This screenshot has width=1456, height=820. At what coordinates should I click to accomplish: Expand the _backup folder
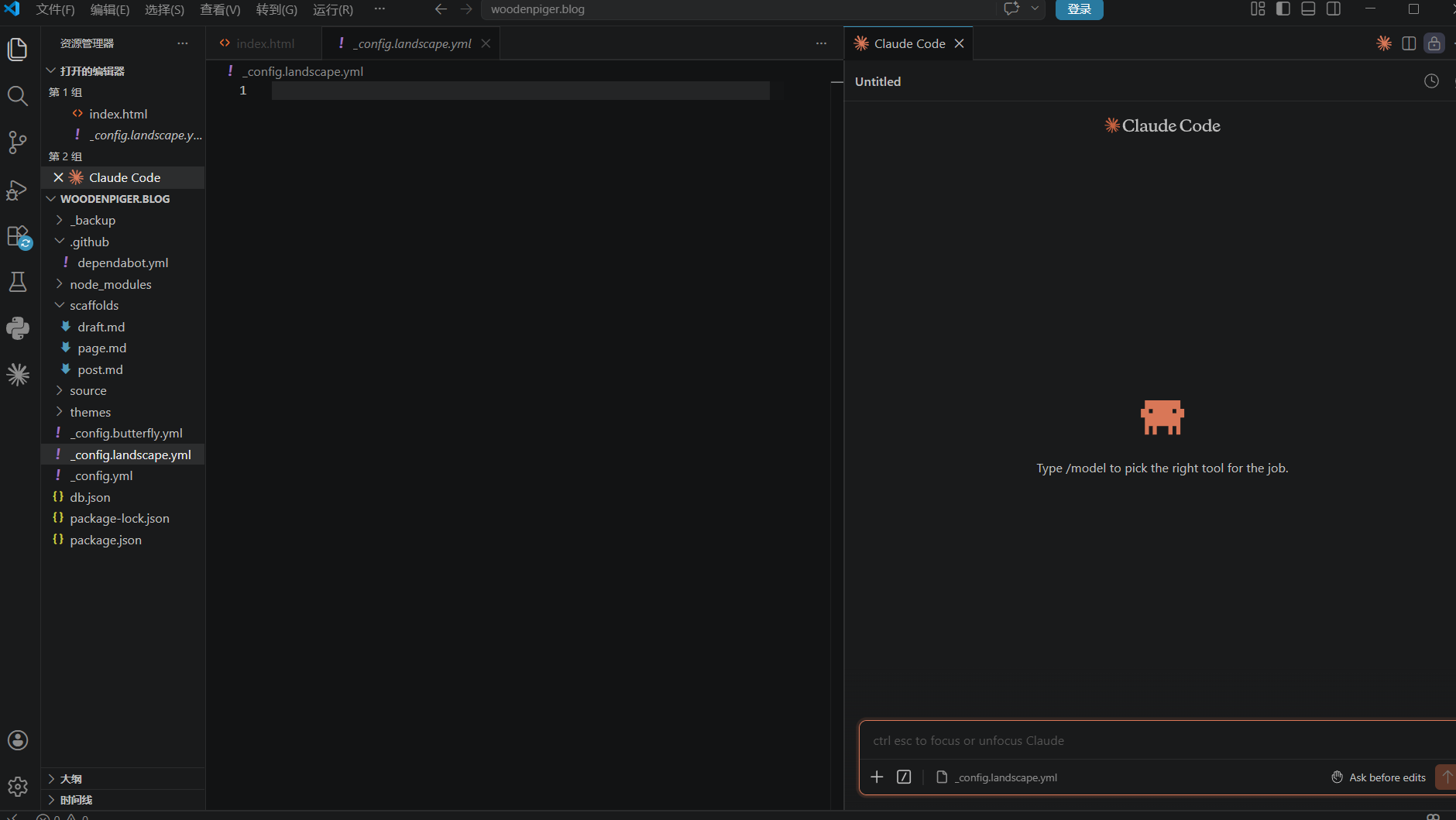coord(92,221)
